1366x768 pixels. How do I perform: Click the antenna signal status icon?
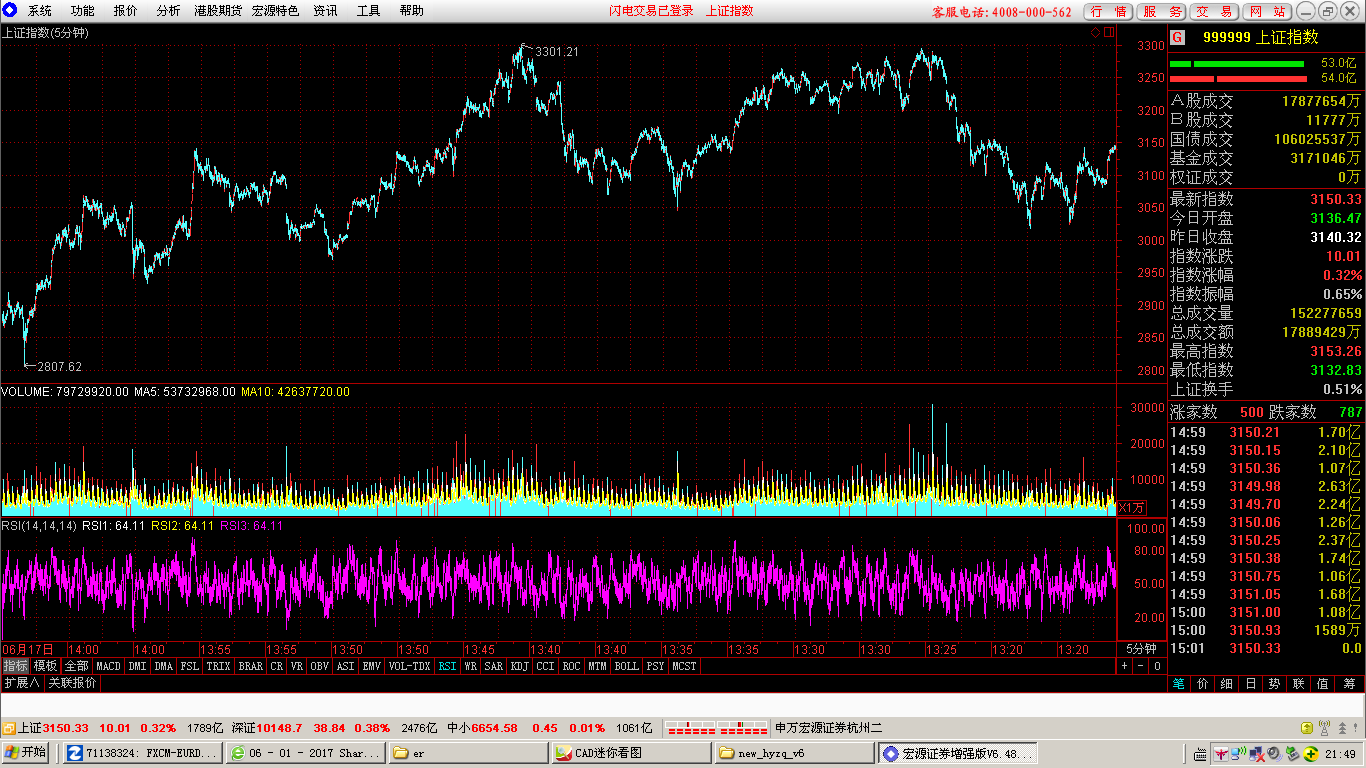1324,728
